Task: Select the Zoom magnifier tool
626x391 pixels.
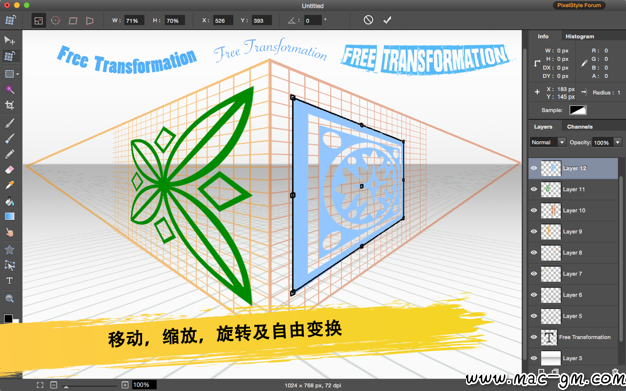Action: click(x=10, y=298)
